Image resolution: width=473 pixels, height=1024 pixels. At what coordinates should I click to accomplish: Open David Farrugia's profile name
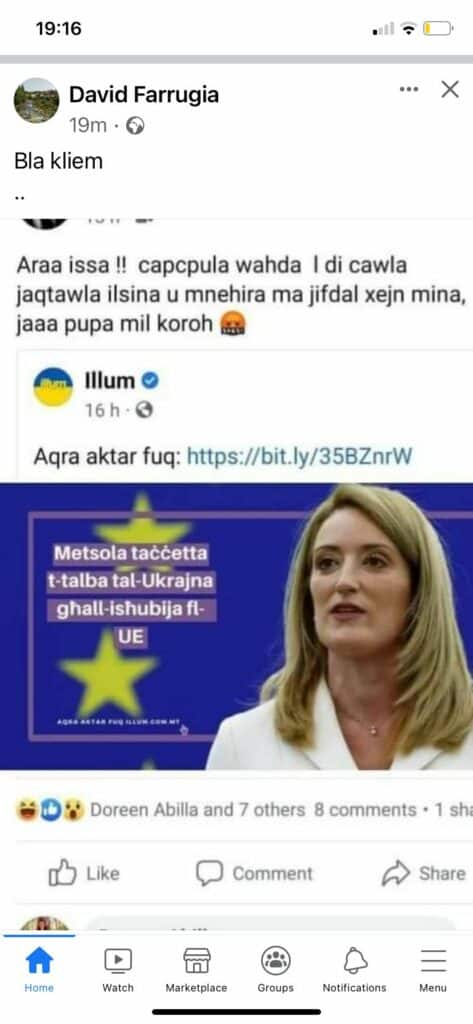(x=144, y=95)
